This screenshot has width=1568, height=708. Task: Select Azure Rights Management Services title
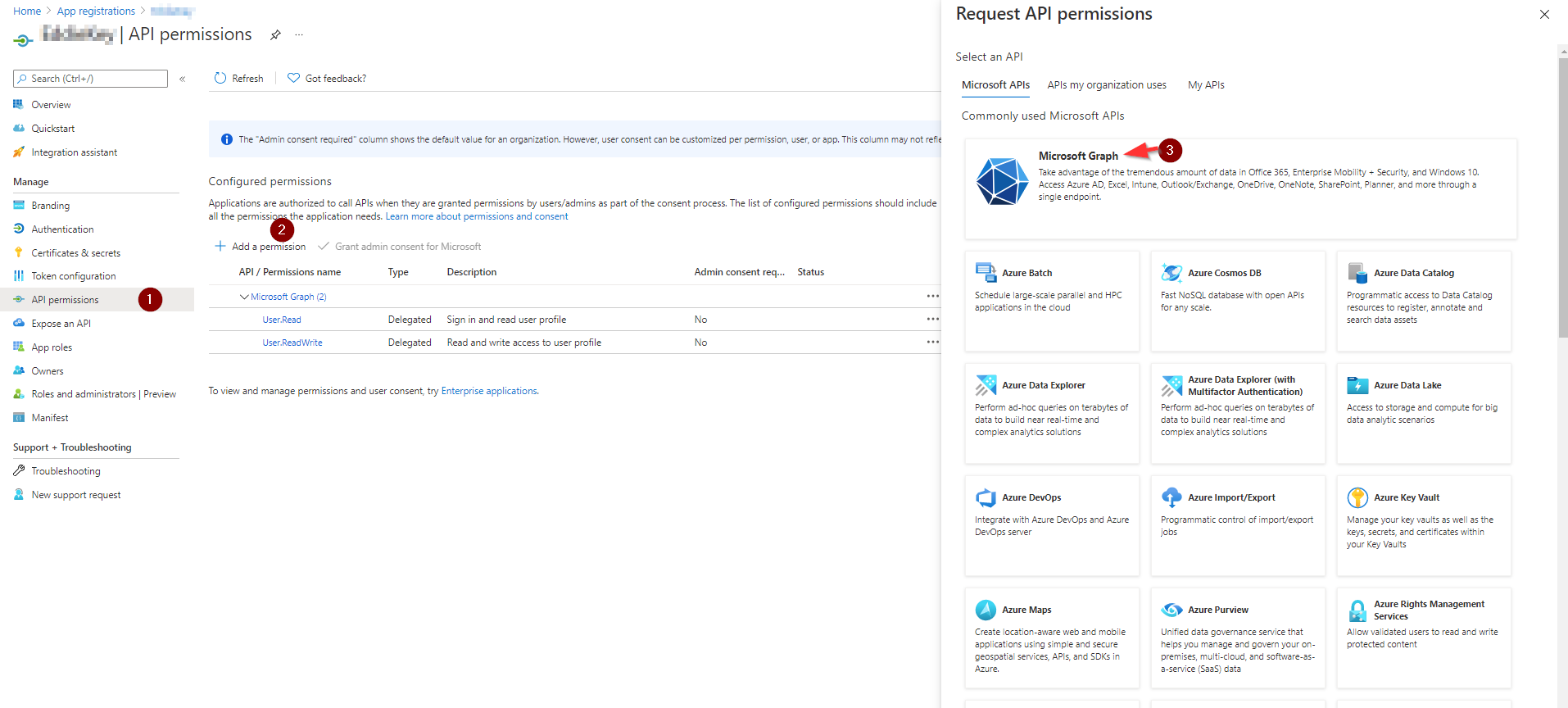click(1429, 610)
